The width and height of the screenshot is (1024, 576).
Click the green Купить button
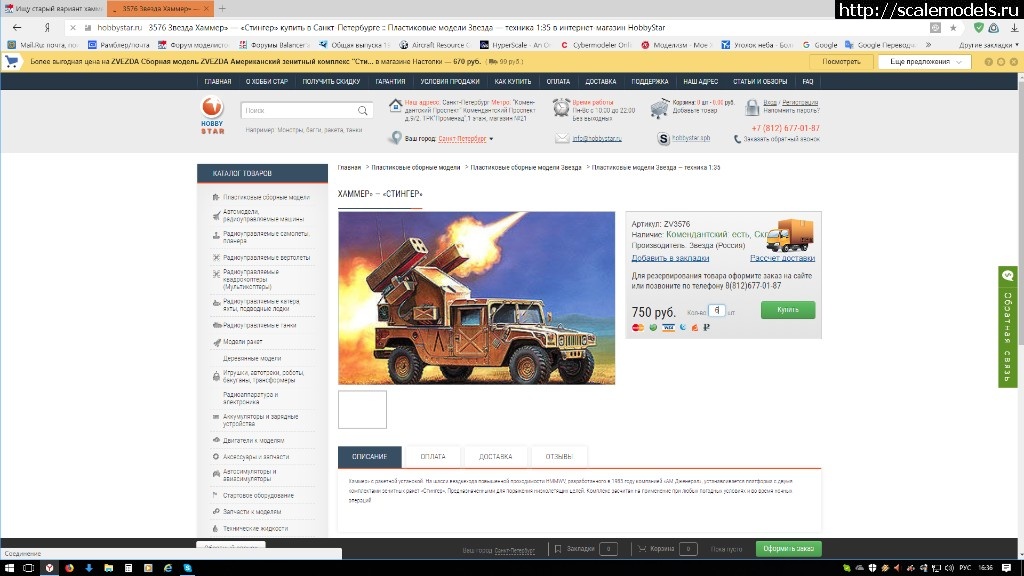788,310
